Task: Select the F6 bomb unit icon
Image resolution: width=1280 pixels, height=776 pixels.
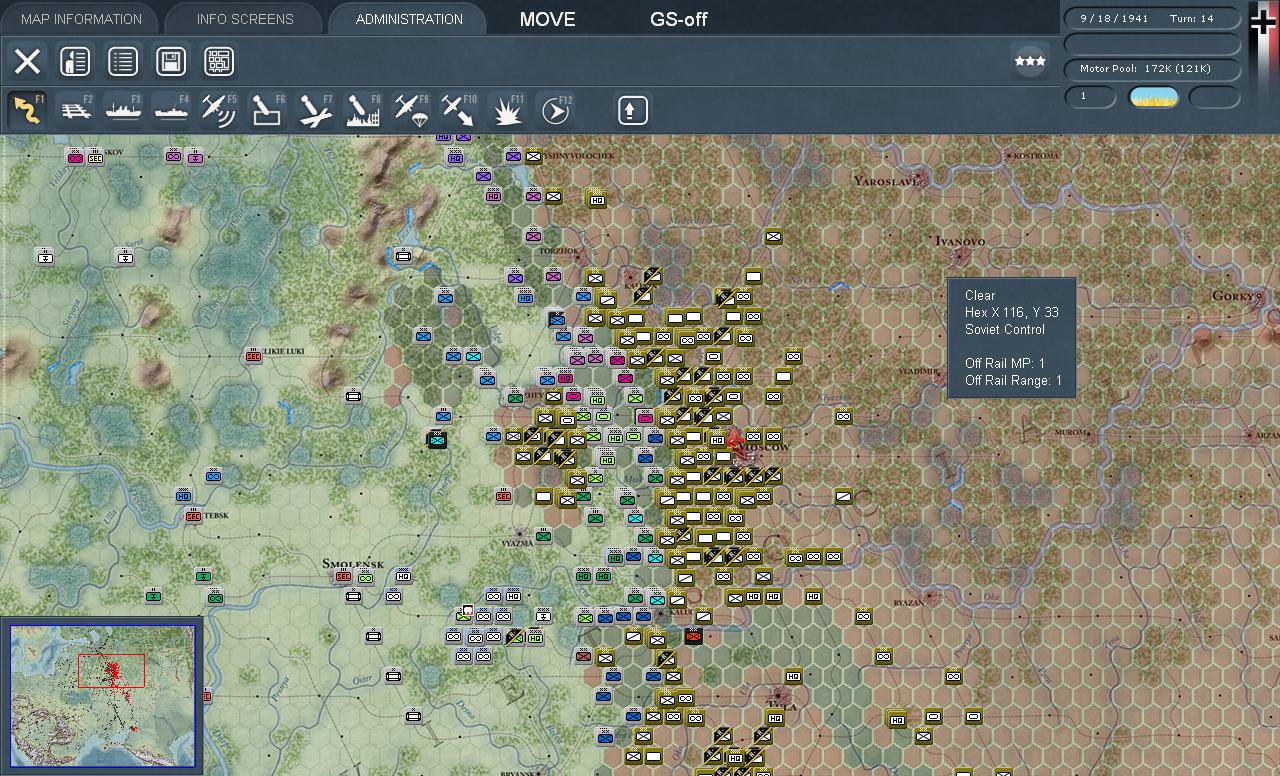Action: coord(267,110)
